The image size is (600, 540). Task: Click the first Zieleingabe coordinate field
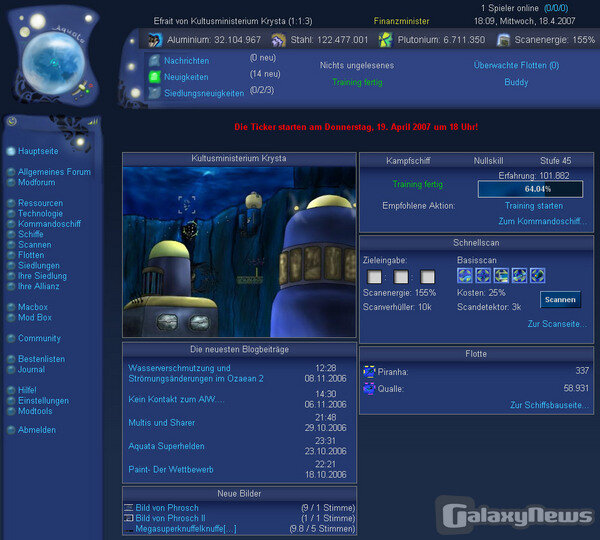coord(374,276)
